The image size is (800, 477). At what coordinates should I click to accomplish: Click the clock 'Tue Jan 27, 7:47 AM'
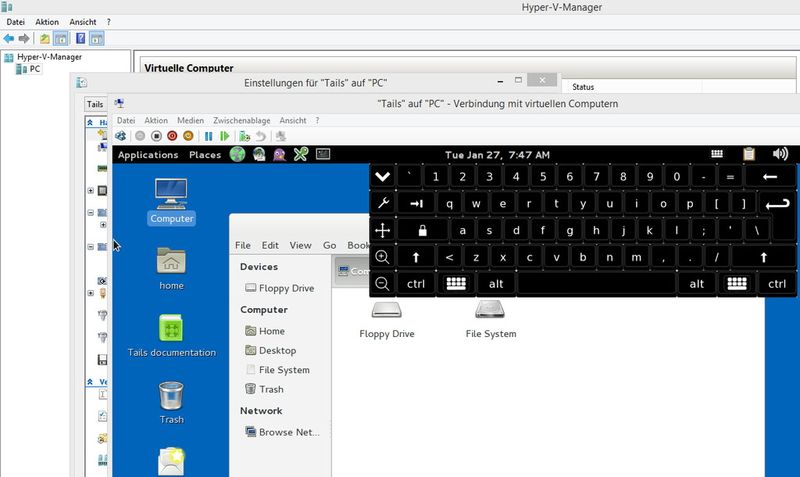(x=497, y=155)
